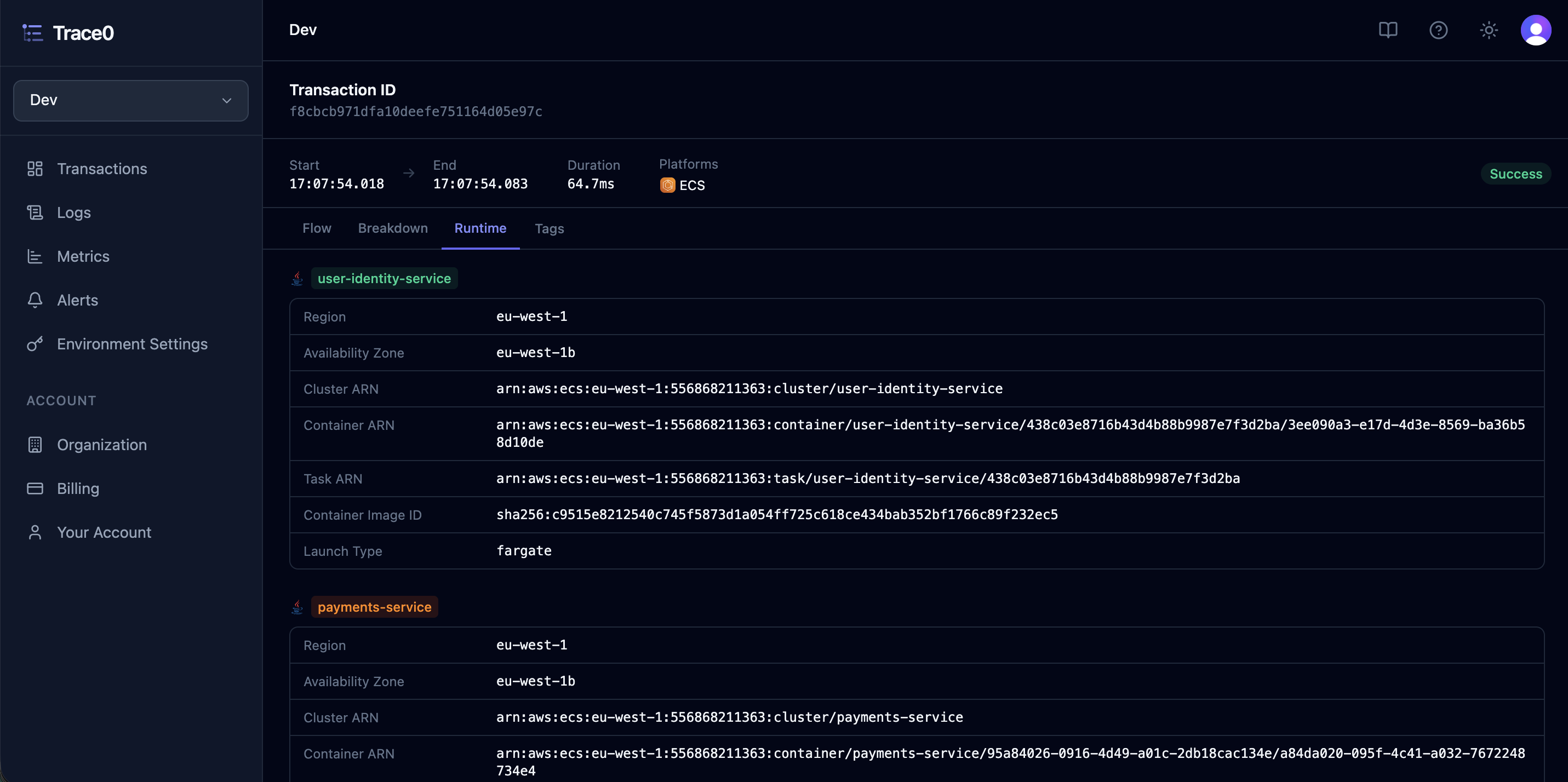Click the Transaction ID heading
Image resolution: width=1568 pixels, height=782 pixels.
coord(342,90)
